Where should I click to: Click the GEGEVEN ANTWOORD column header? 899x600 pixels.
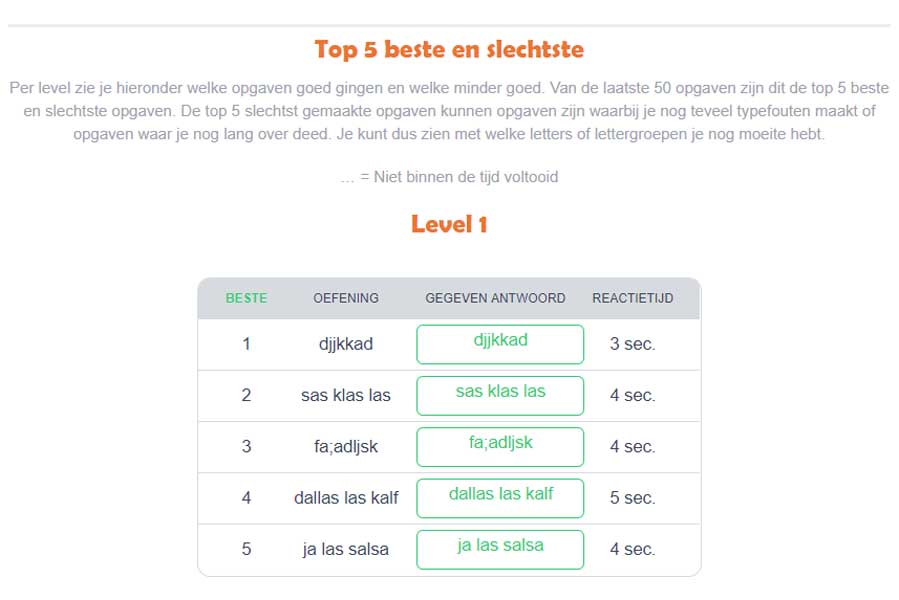tap(495, 298)
